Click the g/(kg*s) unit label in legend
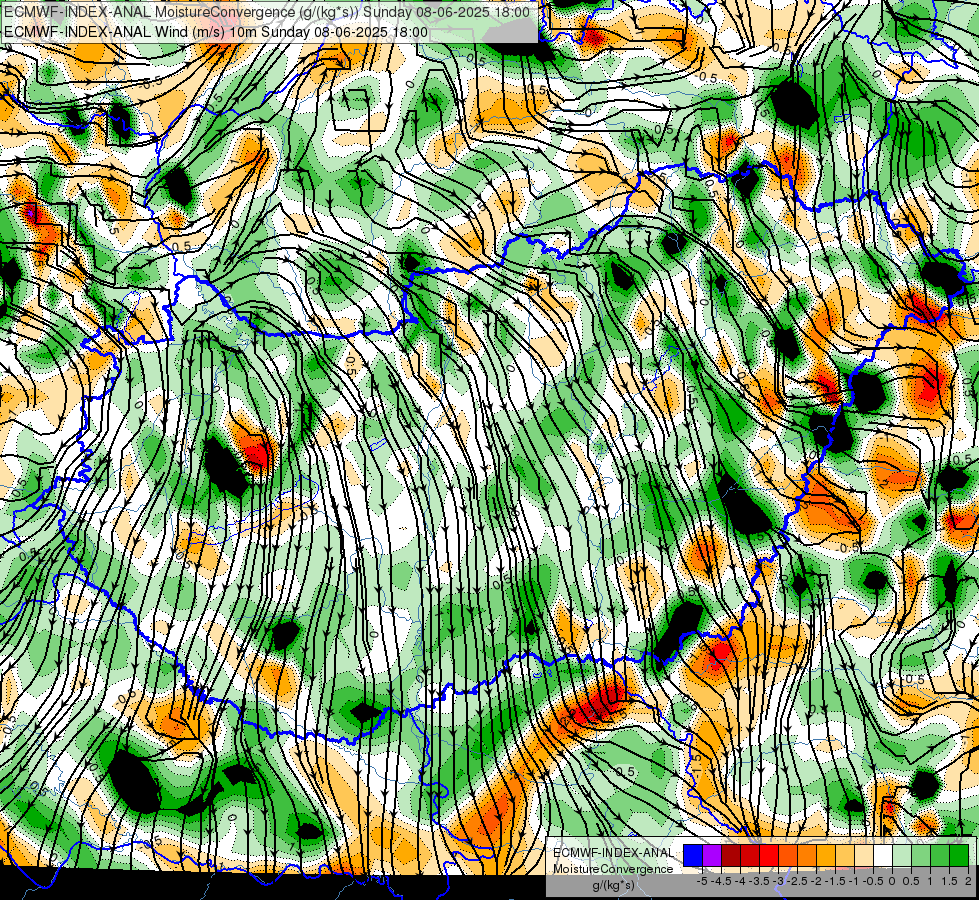979x900 pixels. (x=614, y=884)
